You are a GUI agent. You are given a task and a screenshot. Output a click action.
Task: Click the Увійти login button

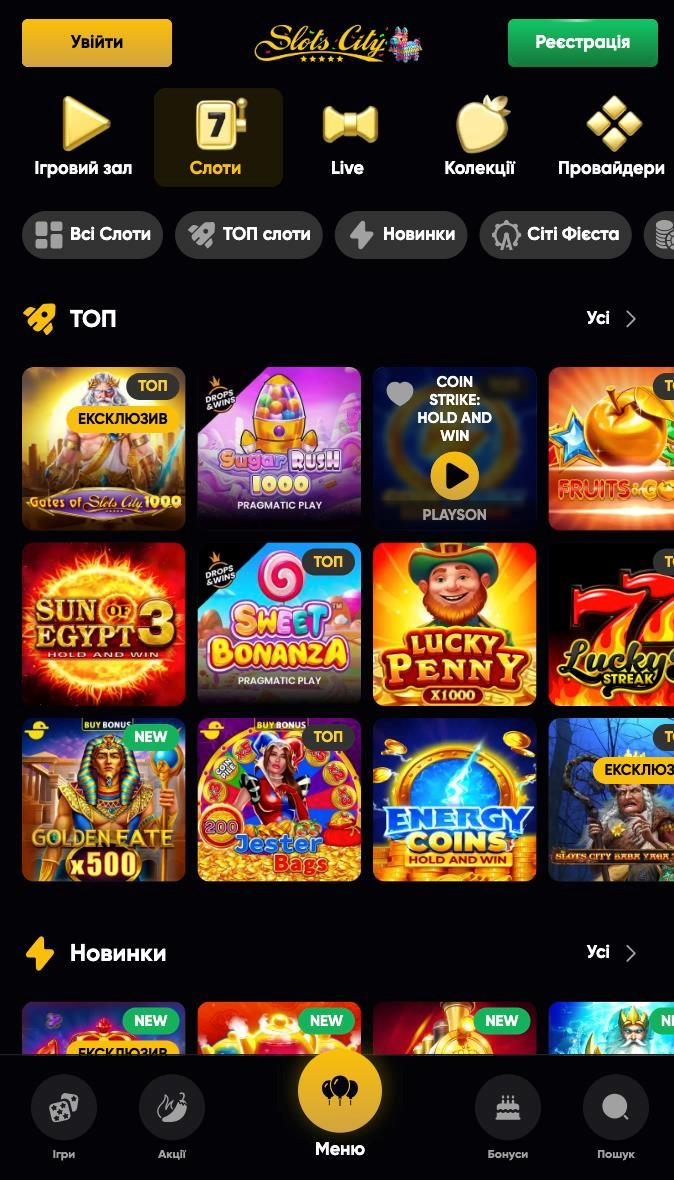pyautogui.click(x=97, y=43)
